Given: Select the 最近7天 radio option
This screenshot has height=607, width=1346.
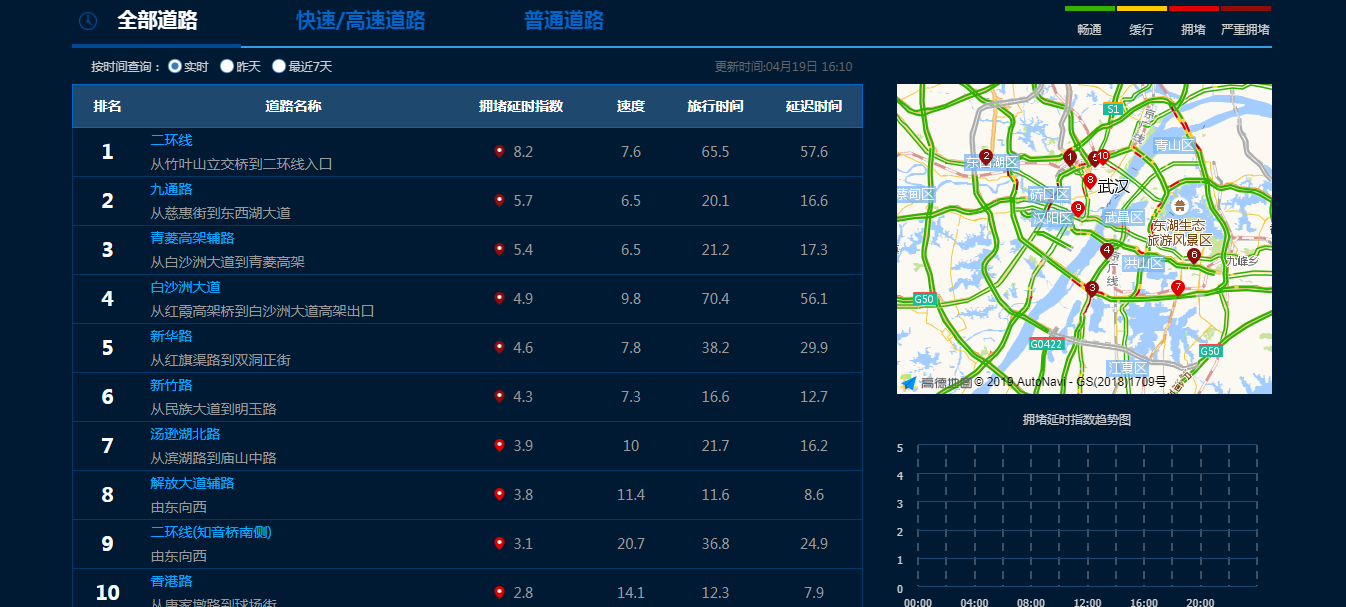Looking at the screenshot, I should 279,66.
